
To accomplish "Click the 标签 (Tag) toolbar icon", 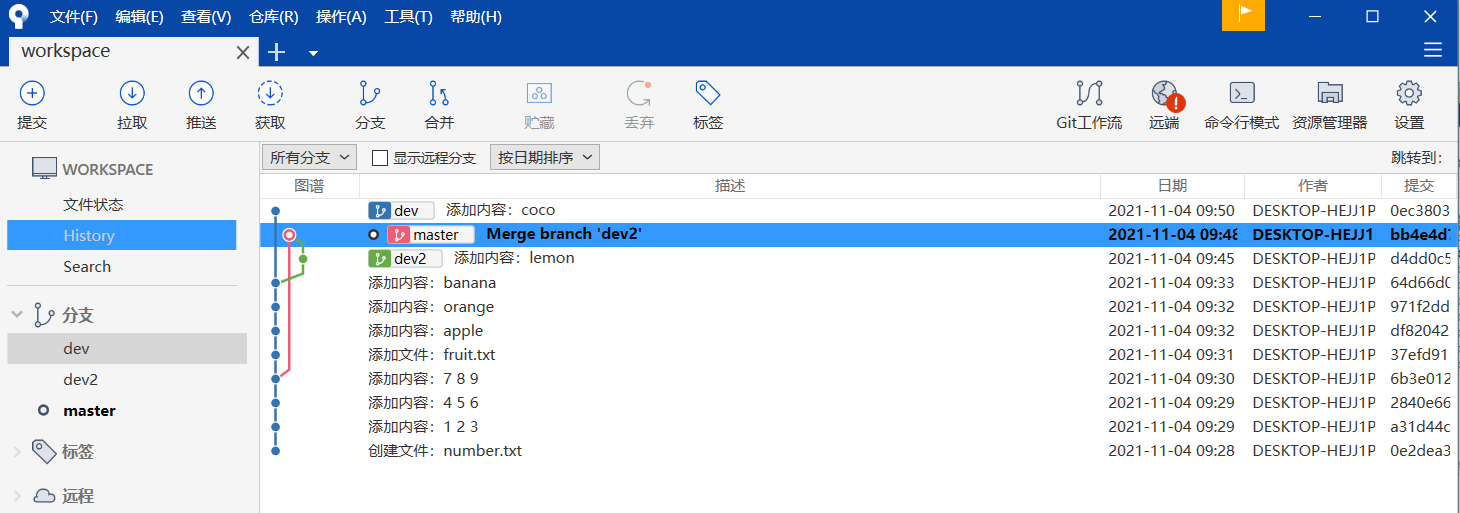I will [x=708, y=94].
